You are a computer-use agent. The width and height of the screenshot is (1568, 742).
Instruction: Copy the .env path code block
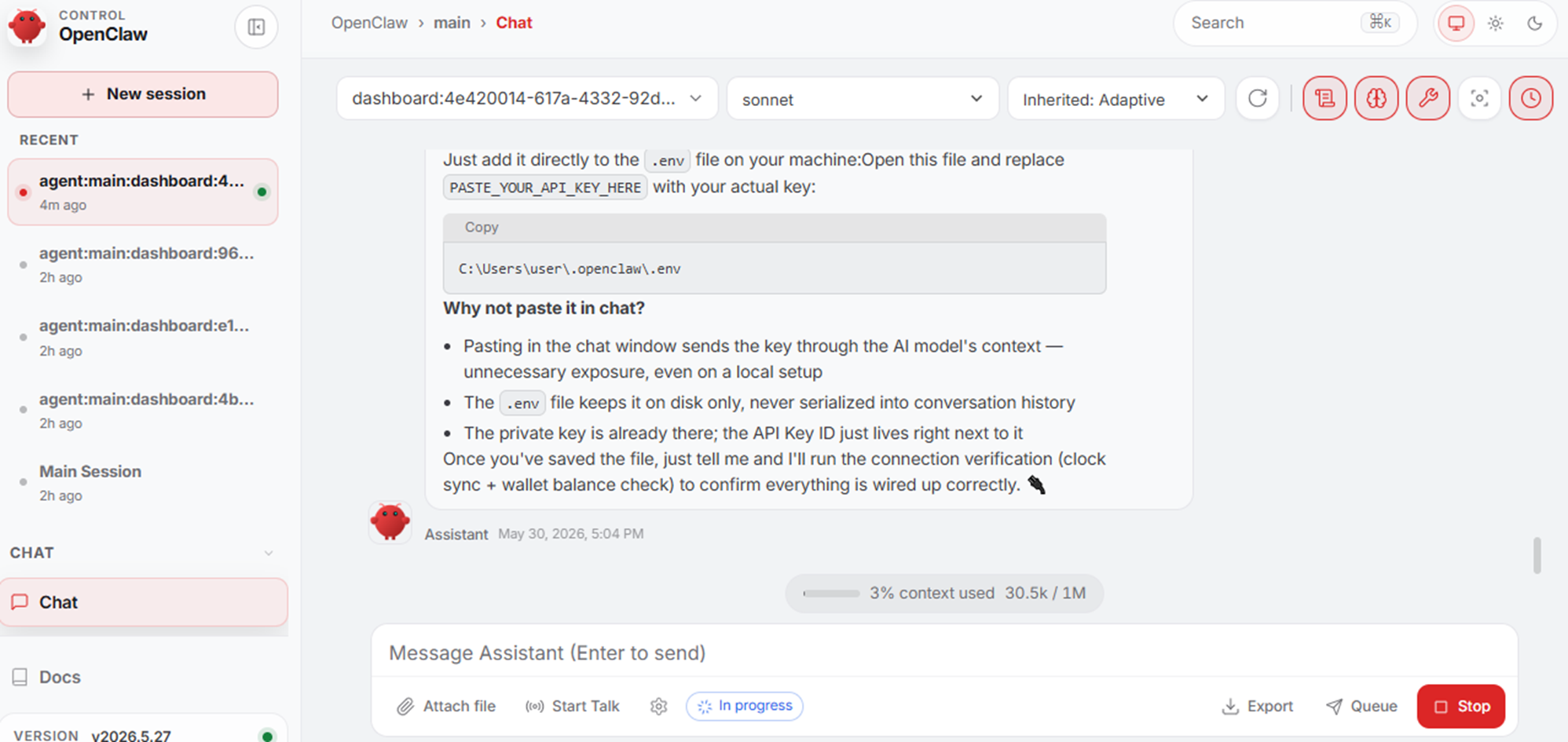click(x=482, y=227)
